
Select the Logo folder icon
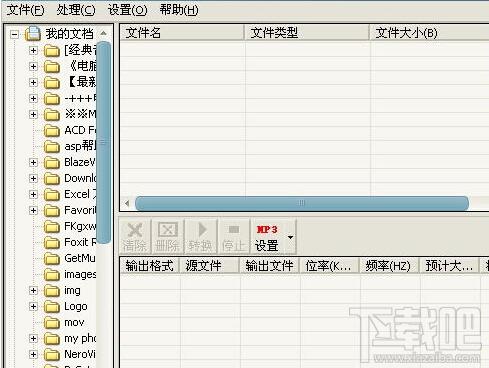pos(52,307)
